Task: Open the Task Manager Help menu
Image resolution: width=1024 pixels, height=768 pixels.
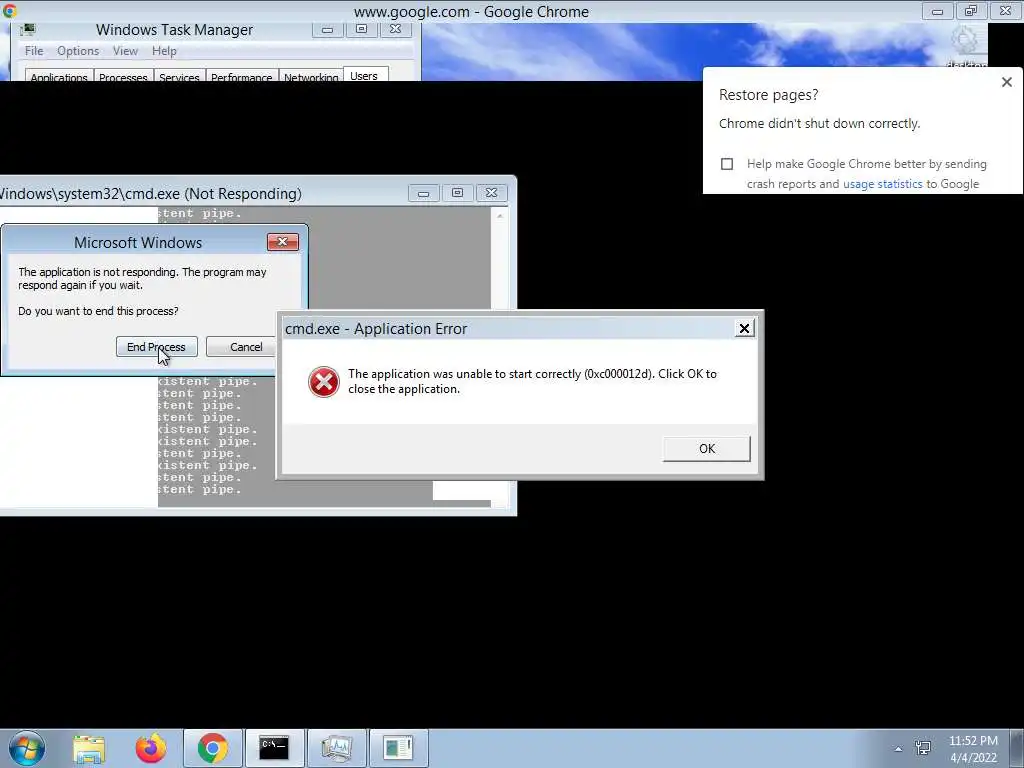Action: pyautogui.click(x=164, y=51)
